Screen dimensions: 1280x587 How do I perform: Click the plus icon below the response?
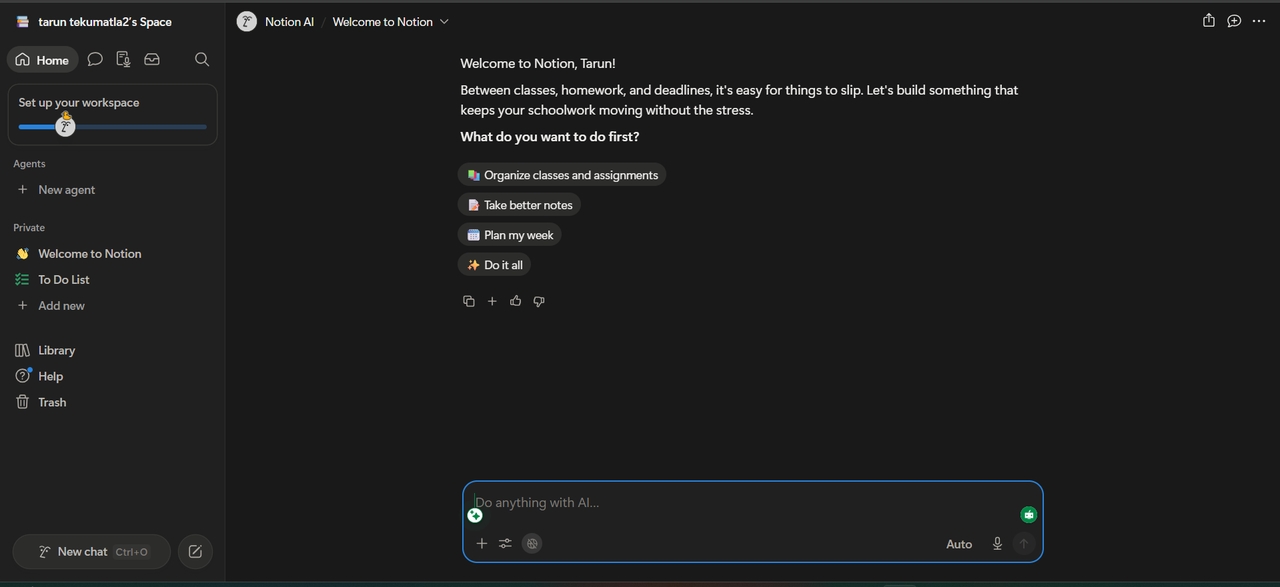[x=492, y=301]
